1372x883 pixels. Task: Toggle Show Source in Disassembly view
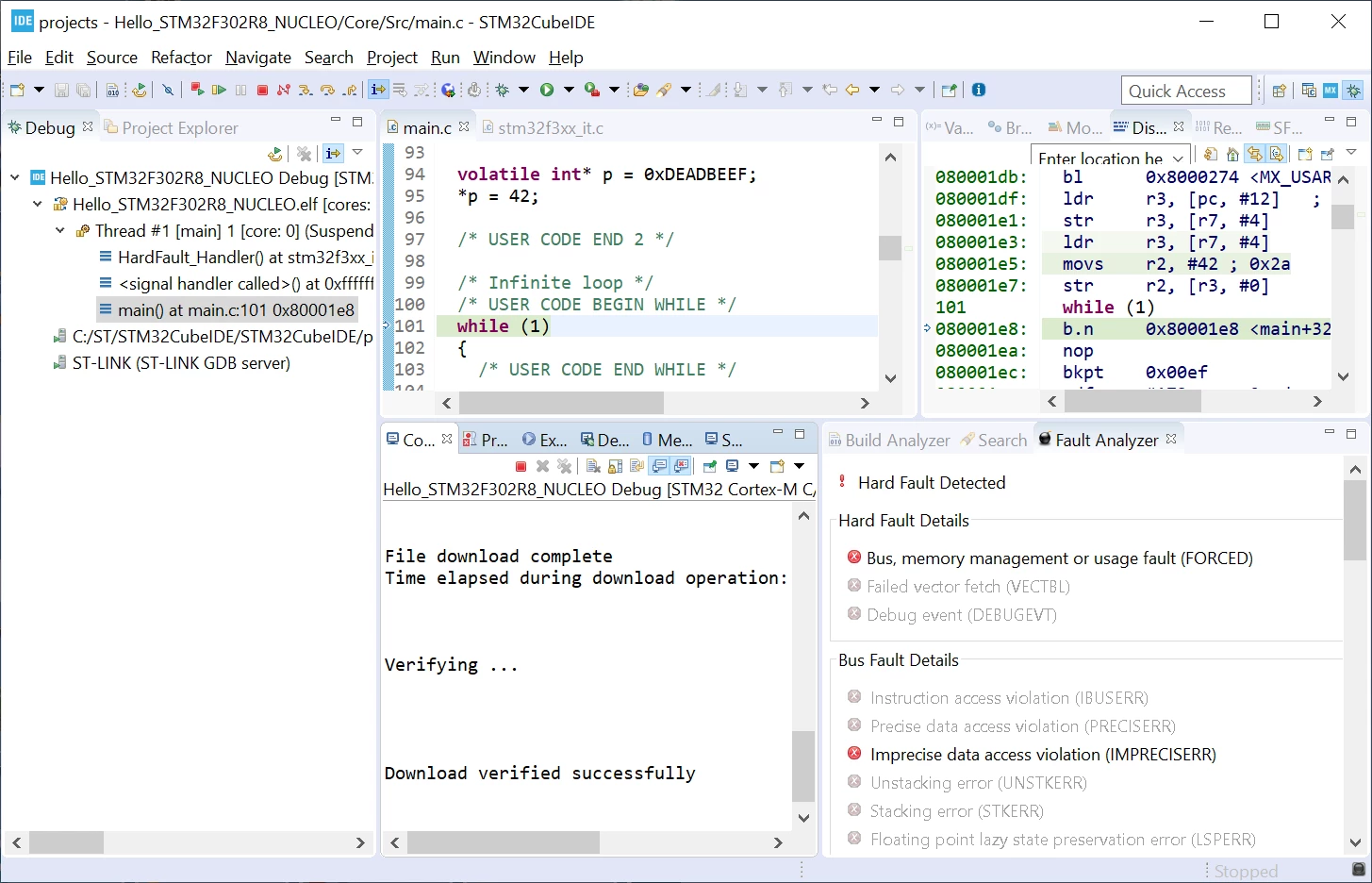point(1277,154)
